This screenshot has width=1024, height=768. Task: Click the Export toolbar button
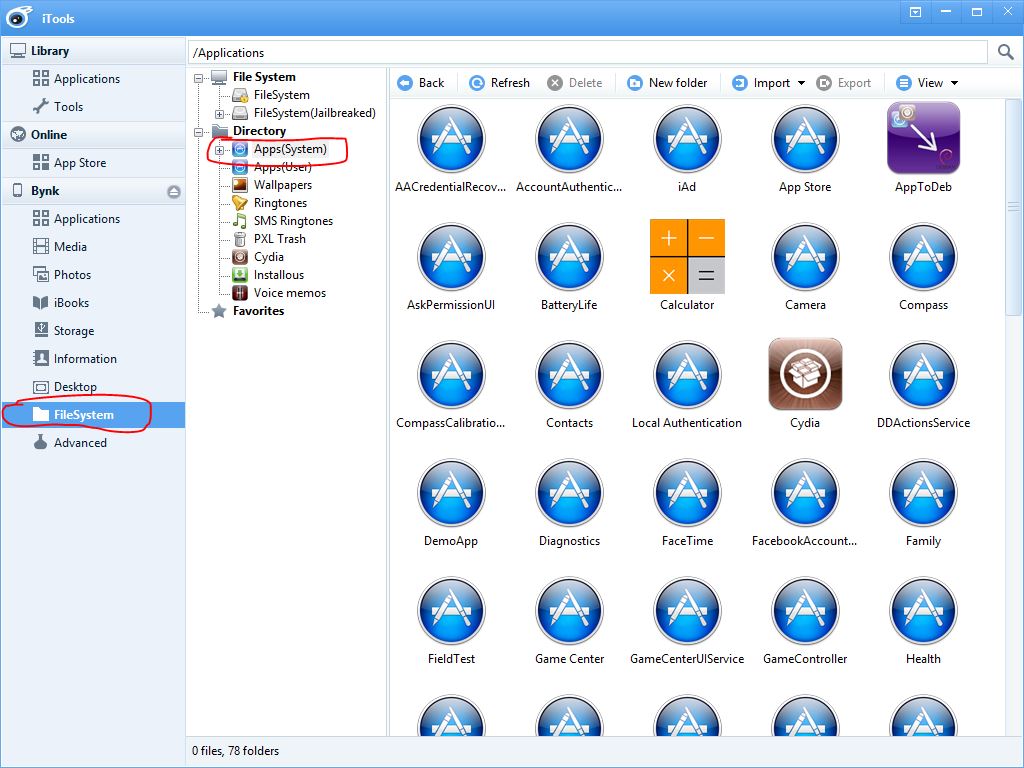pyautogui.click(x=844, y=83)
